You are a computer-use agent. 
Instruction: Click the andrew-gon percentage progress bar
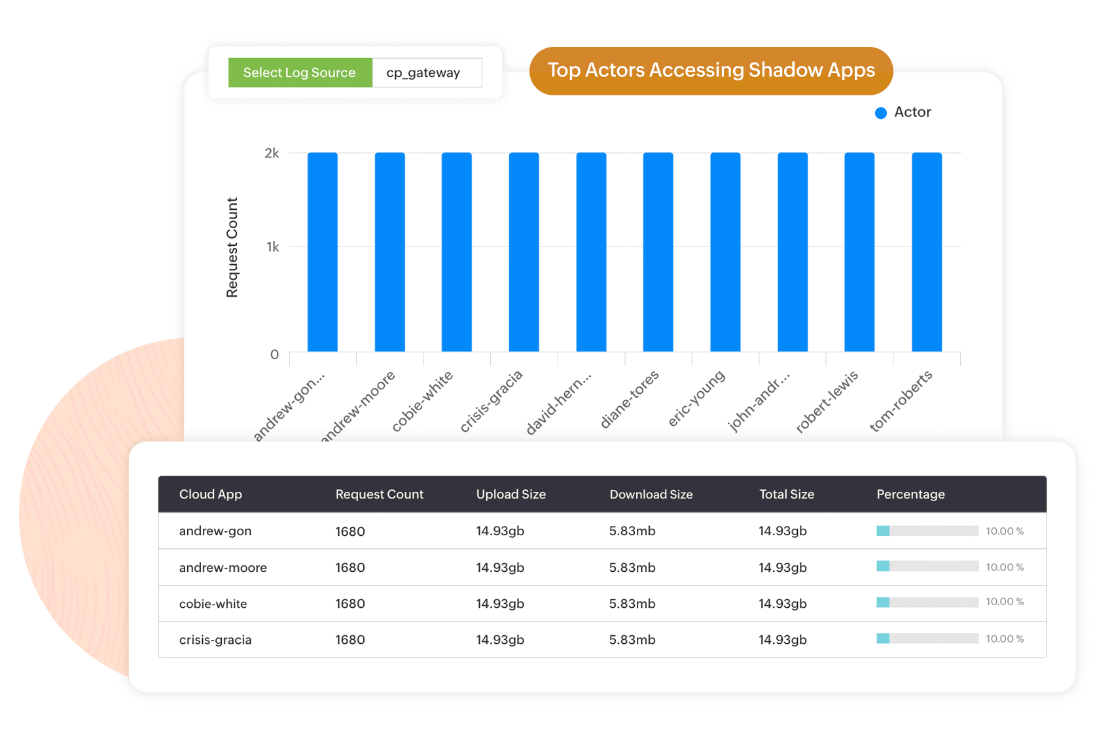point(927,531)
